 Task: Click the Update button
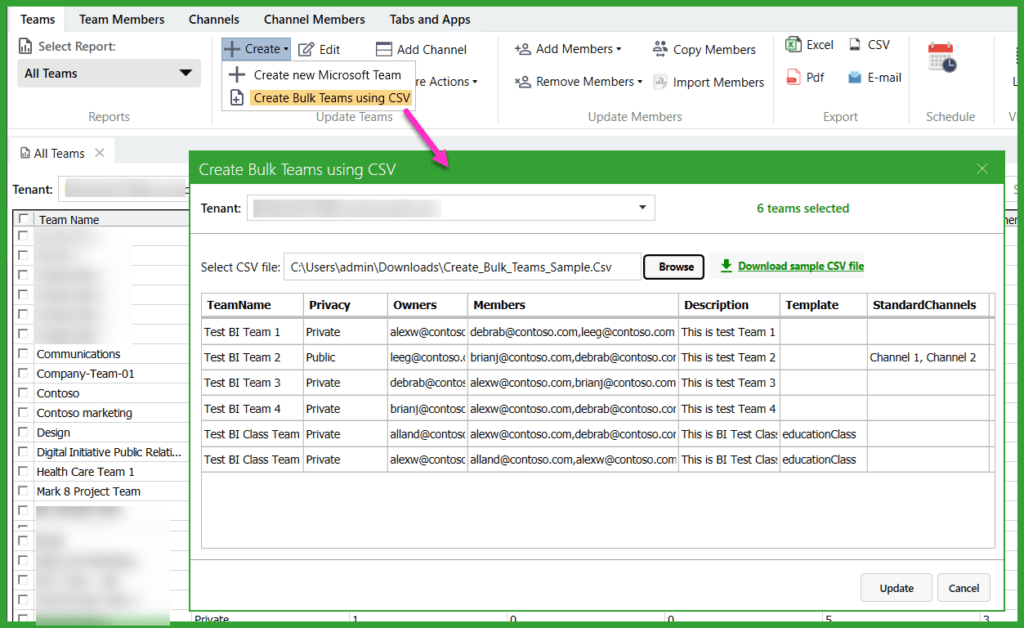coord(896,588)
